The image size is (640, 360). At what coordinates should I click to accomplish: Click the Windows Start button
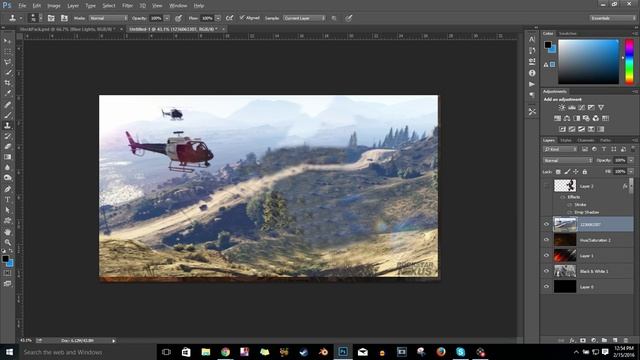(9, 352)
